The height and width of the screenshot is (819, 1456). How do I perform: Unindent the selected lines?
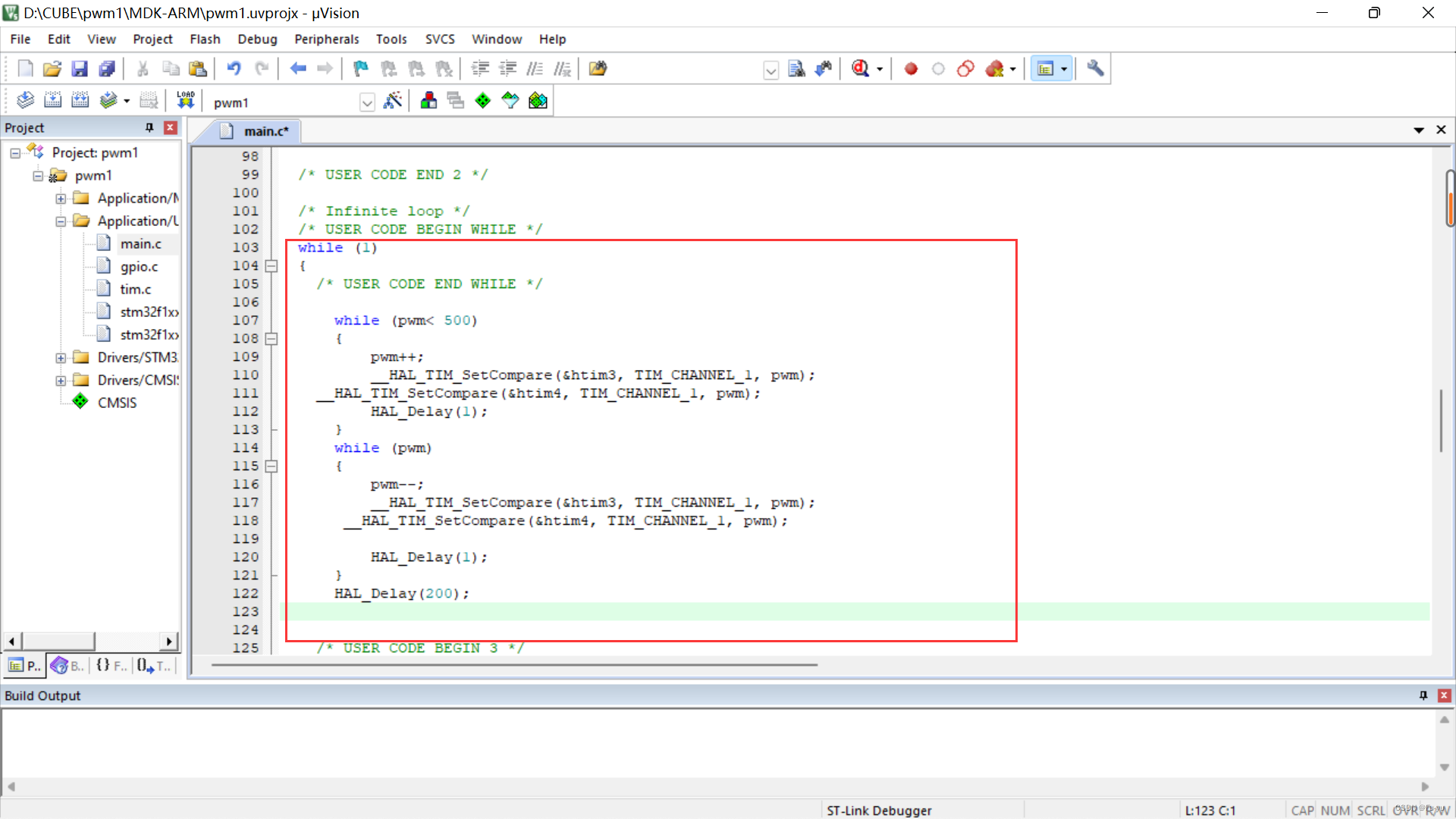click(507, 69)
